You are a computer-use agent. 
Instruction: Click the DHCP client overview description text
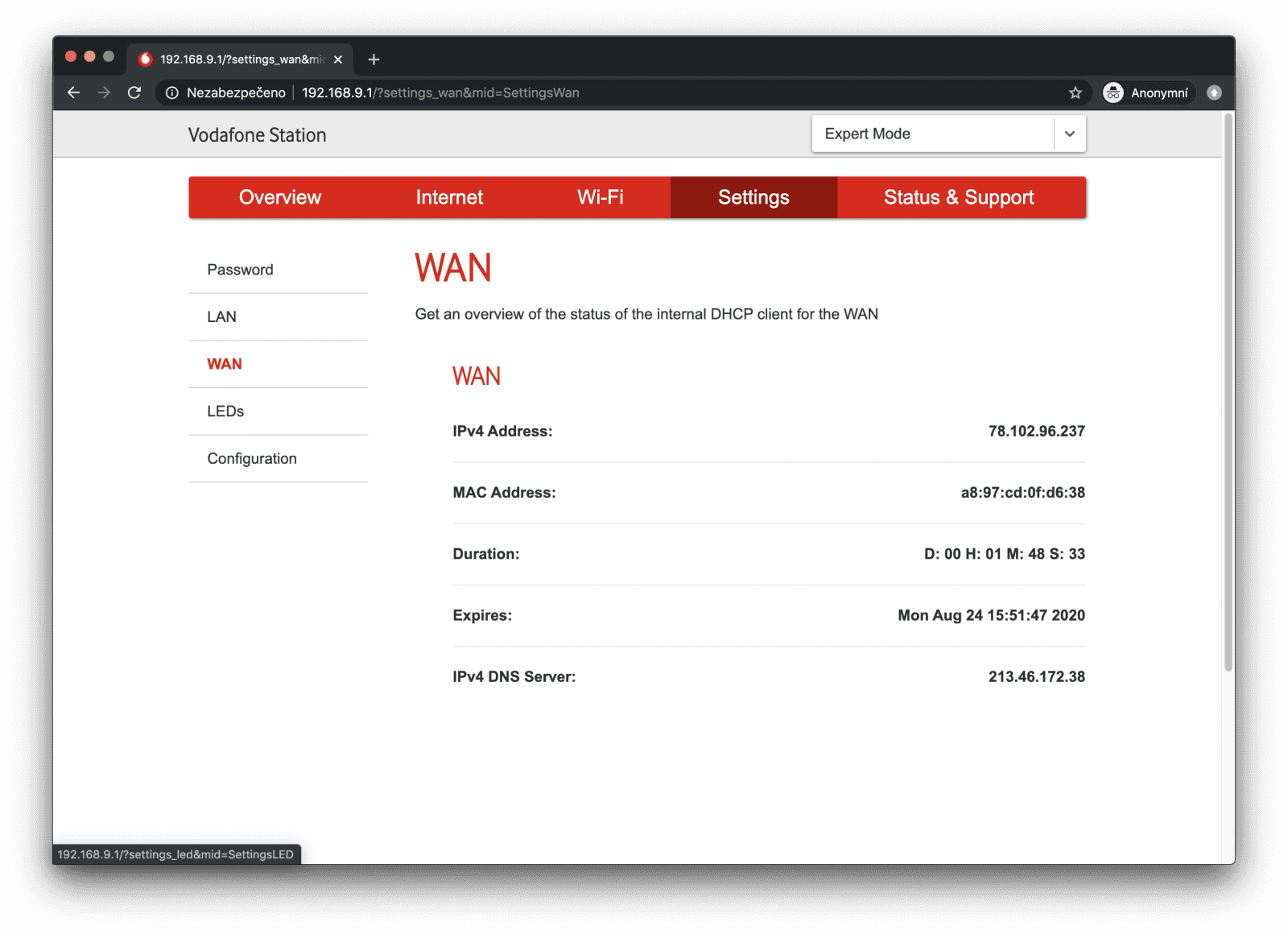[646, 314]
